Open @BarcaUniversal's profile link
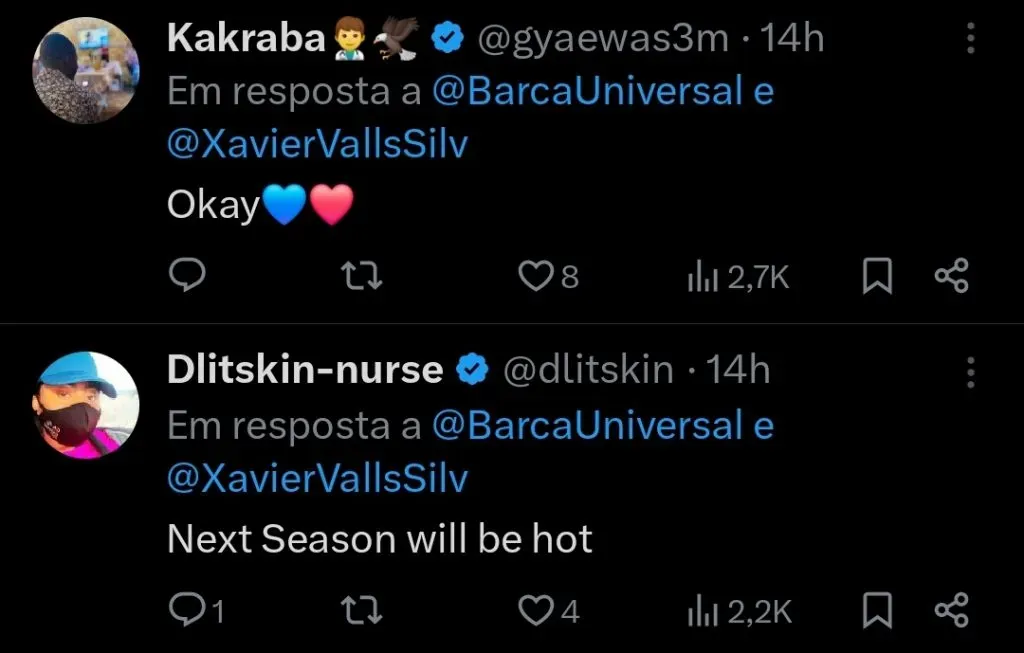The image size is (1024, 653). (x=600, y=90)
